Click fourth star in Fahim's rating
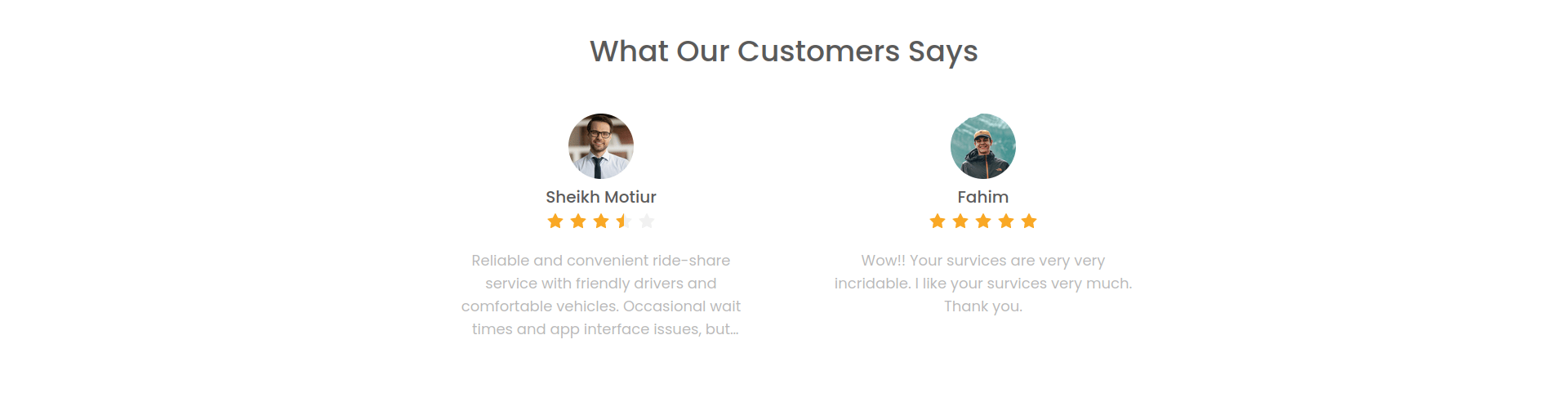This screenshot has height=420, width=1568. (1006, 221)
